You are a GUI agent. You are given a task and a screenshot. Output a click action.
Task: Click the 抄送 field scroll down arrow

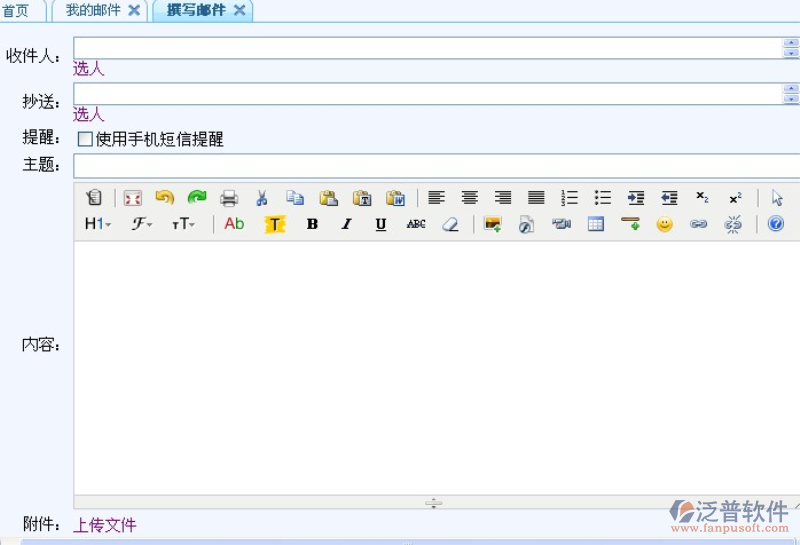click(791, 99)
